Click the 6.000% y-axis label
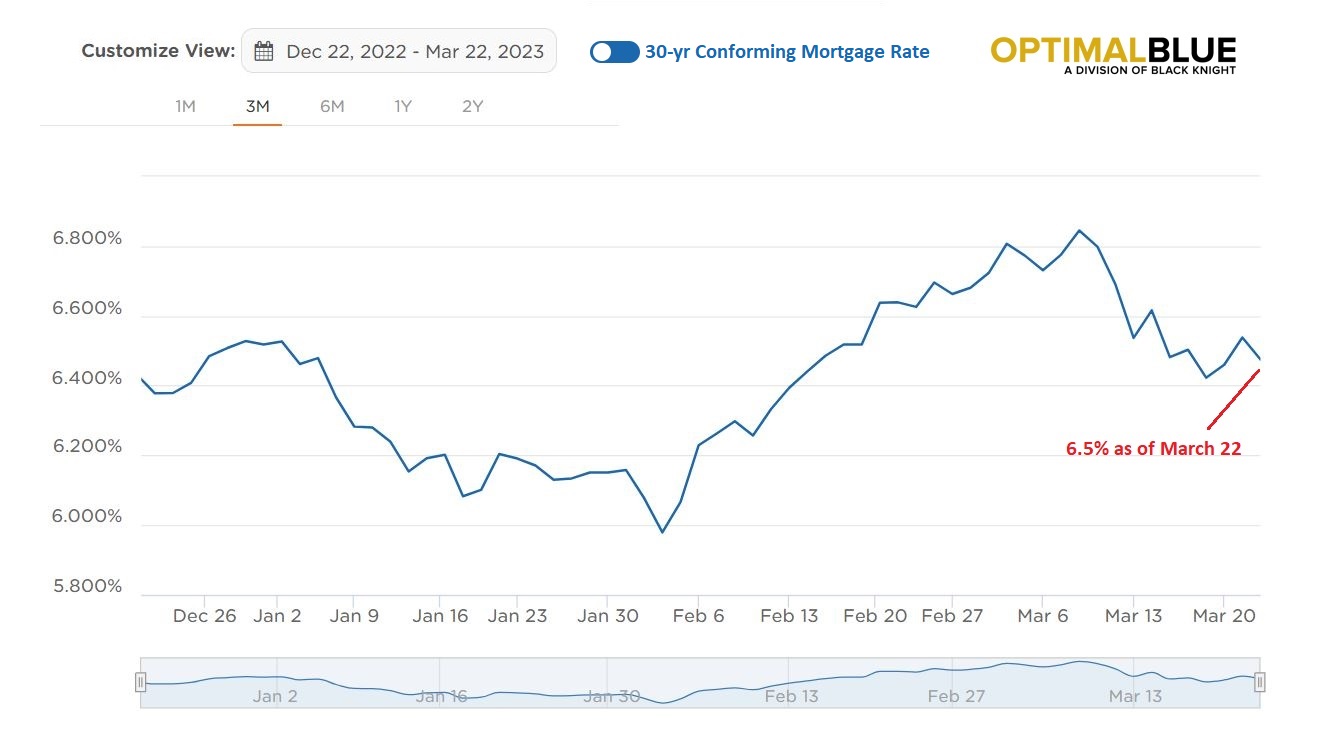 tap(88, 517)
